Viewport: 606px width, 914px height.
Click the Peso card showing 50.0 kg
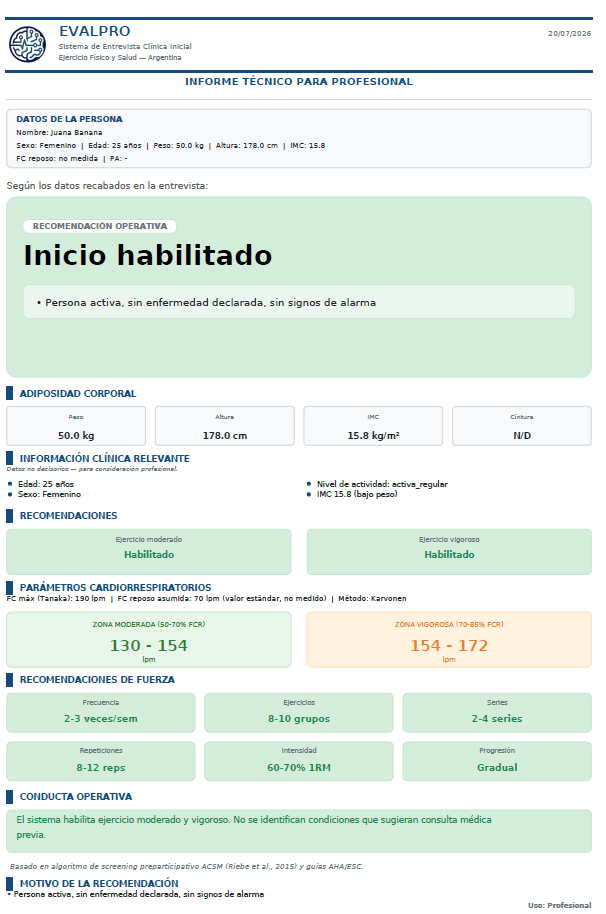tap(76, 426)
